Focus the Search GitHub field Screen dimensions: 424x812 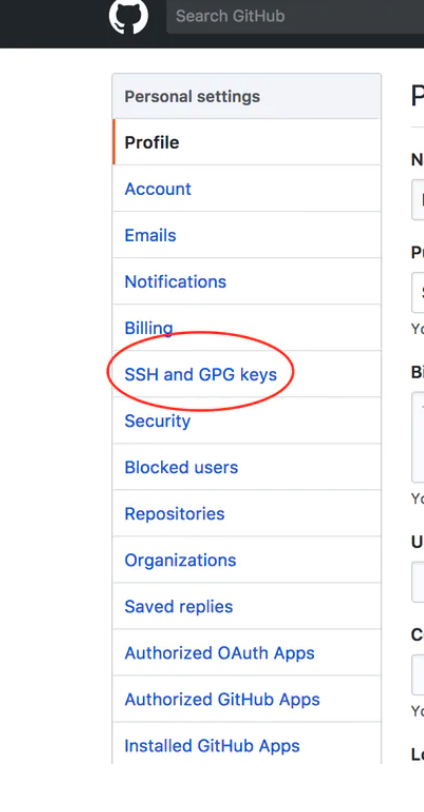[295, 16]
